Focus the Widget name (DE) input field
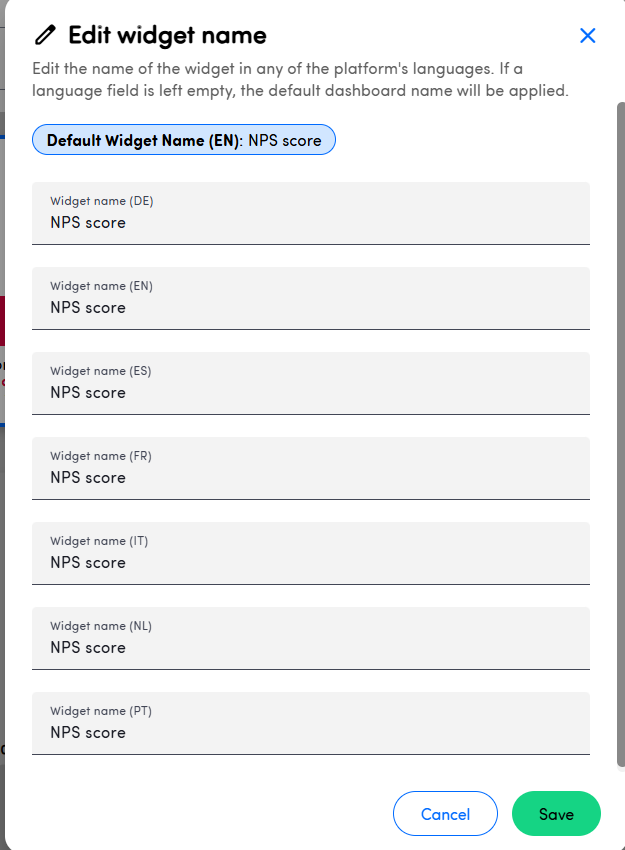 coord(311,214)
